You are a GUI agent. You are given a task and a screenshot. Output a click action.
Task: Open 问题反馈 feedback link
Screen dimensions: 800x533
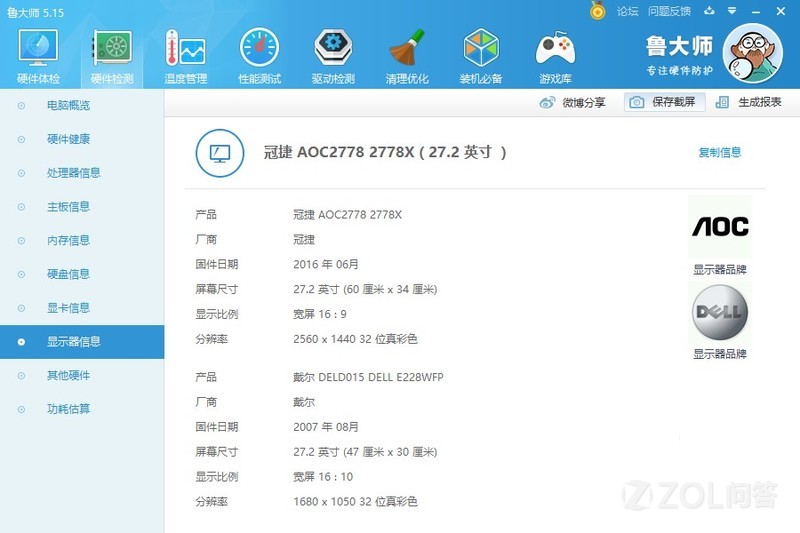[669, 11]
